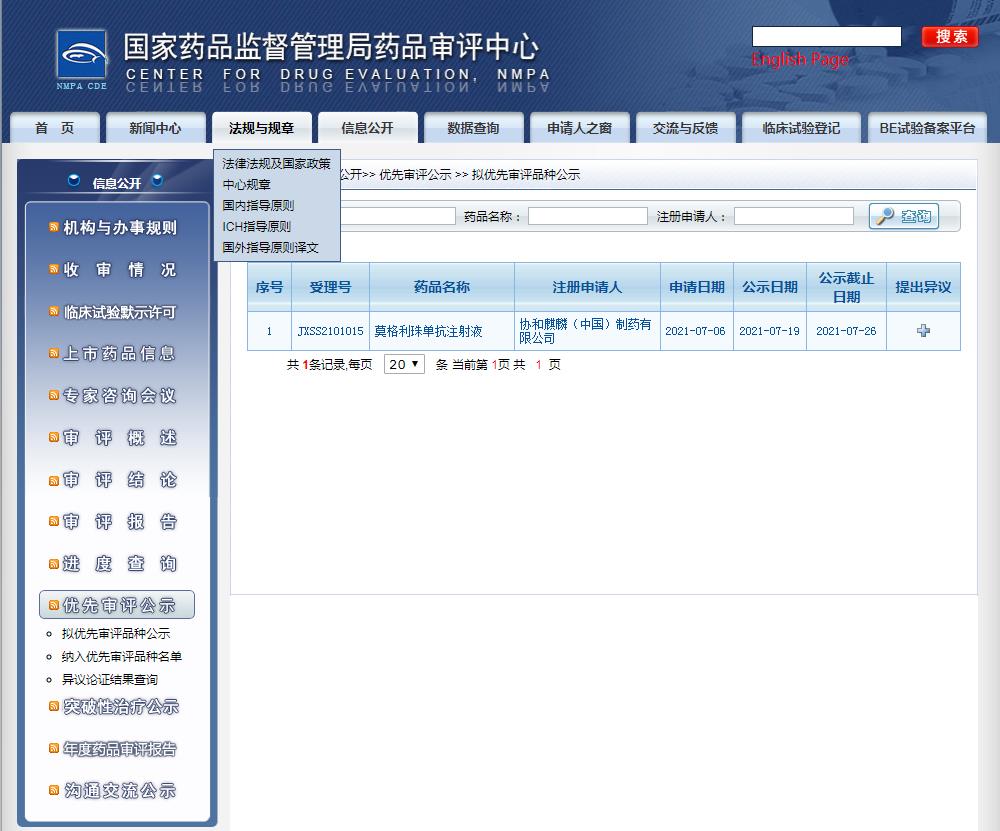Click the 优先审评公示 breadcrumb link
Screen dimensions: 1000x831
(415, 174)
